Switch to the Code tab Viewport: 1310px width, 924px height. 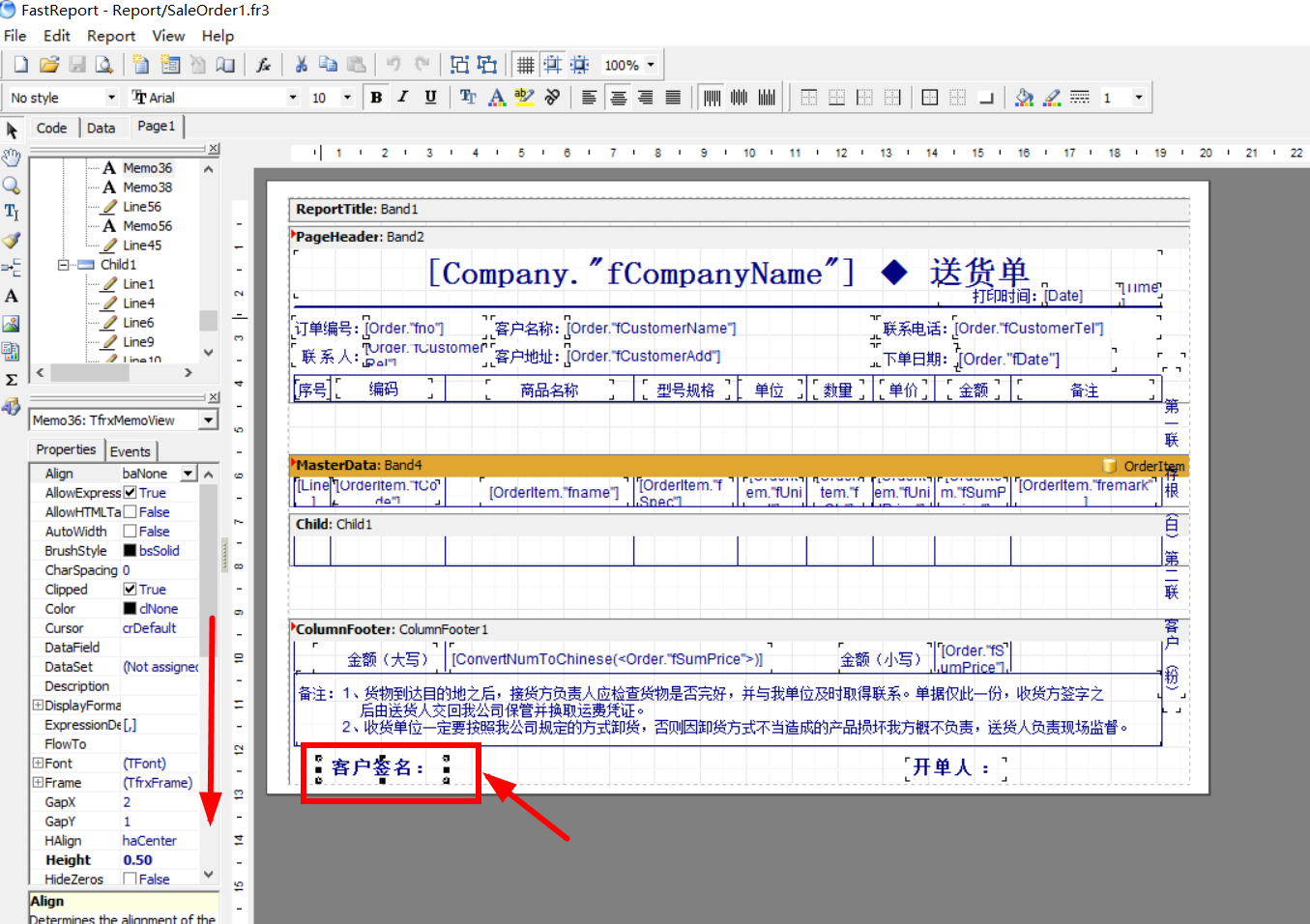click(52, 128)
